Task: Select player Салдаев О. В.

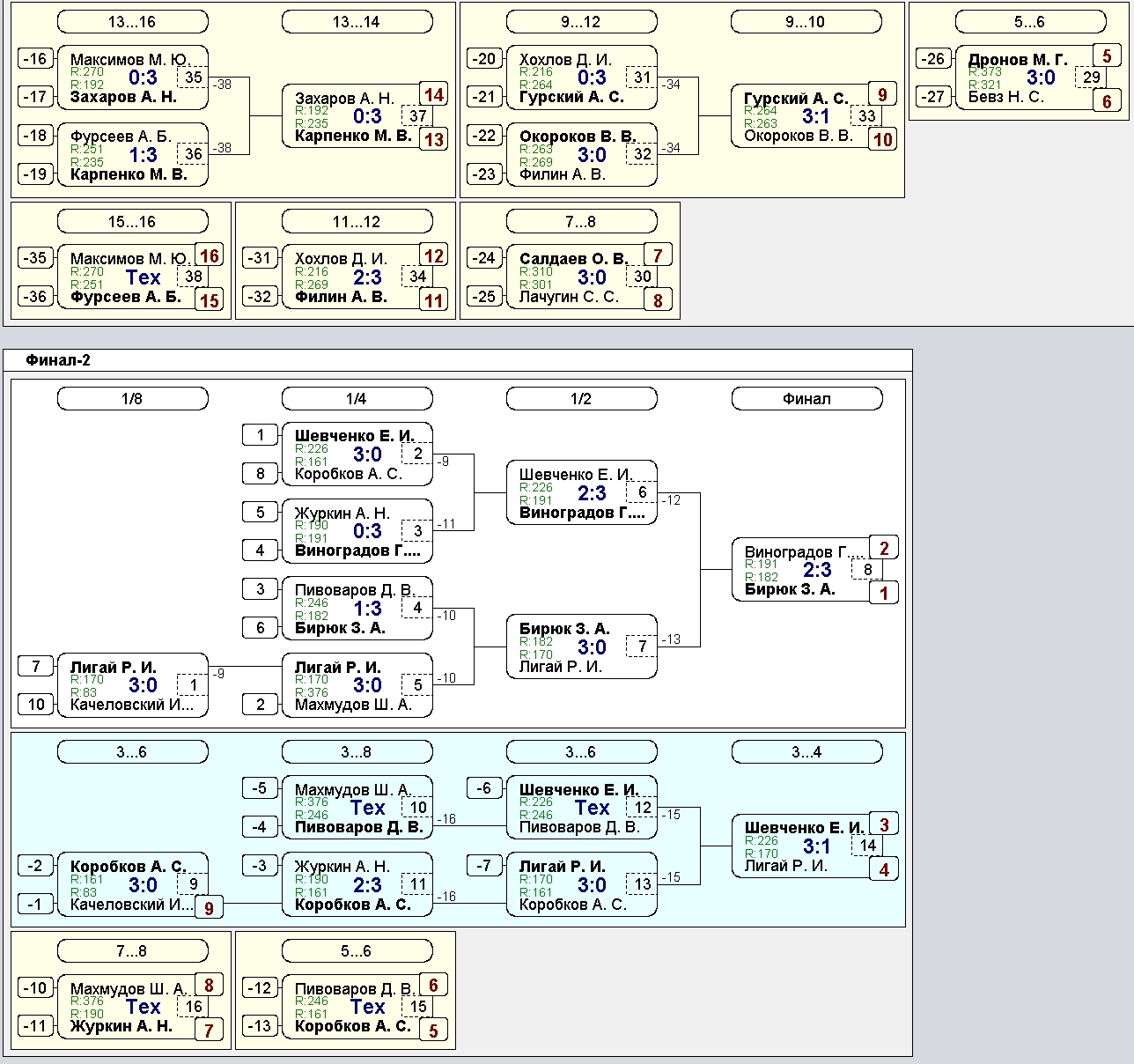Action: coord(574,259)
